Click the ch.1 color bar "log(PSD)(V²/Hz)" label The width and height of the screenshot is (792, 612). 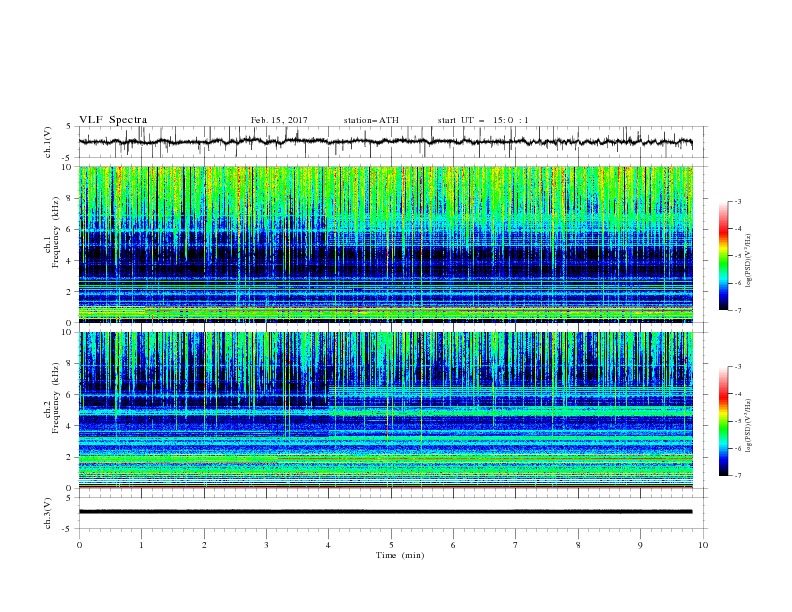coord(749,261)
